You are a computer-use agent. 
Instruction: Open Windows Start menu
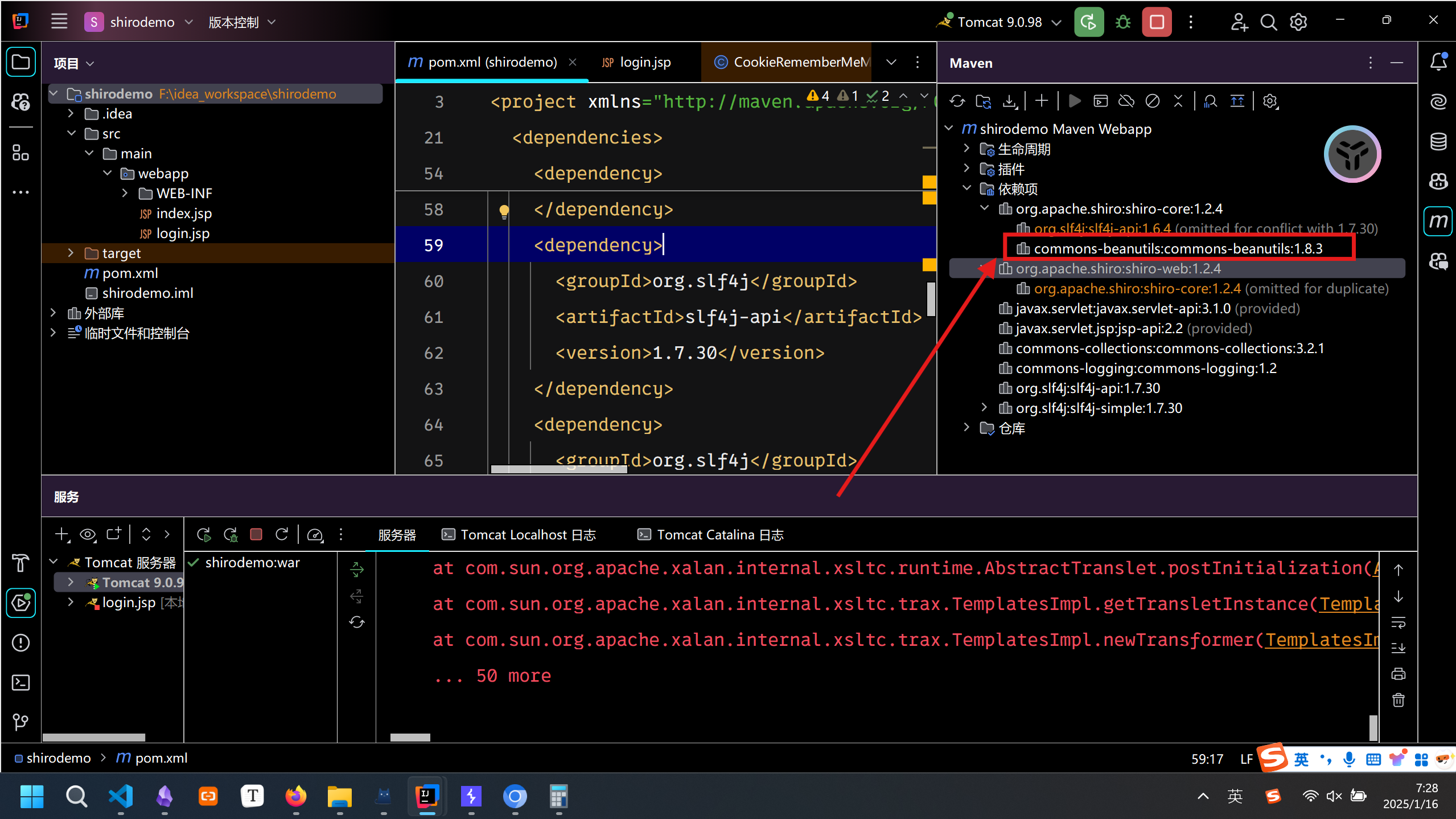tap(32, 796)
